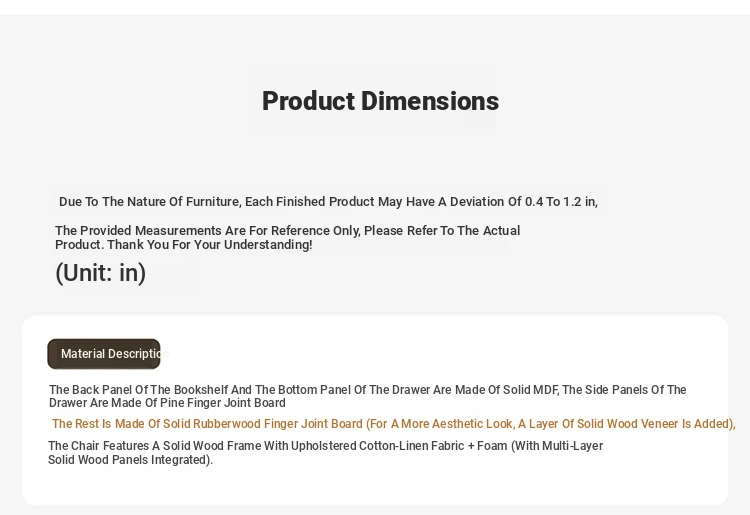Click the Product Dimensions heading

point(380,101)
